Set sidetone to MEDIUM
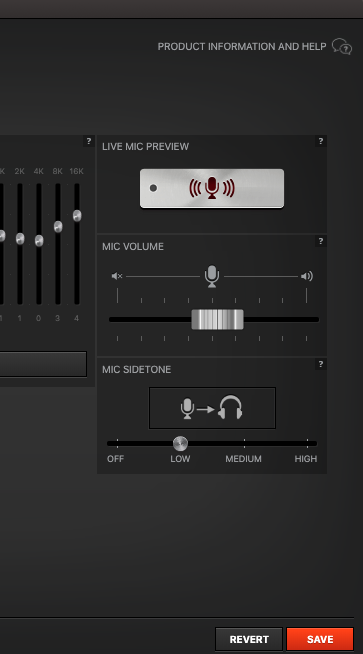Image resolution: width=363 pixels, height=654 pixels. [x=244, y=458]
